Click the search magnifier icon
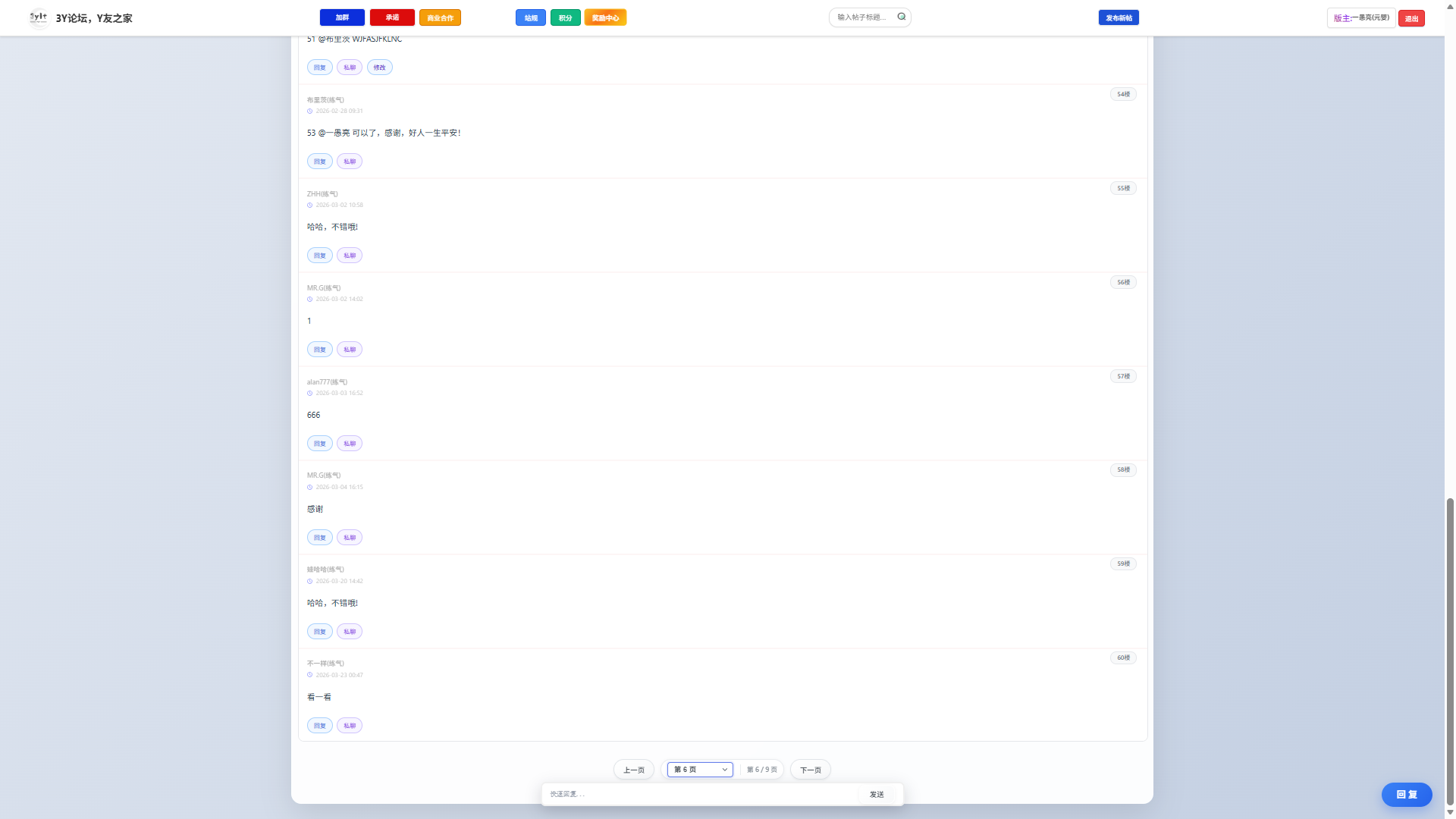The image size is (1456, 819). (902, 17)
